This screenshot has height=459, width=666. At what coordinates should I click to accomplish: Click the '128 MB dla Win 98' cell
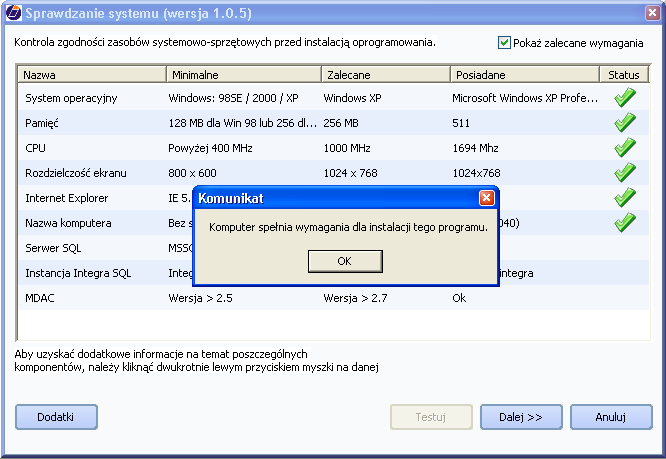(243, 123)
